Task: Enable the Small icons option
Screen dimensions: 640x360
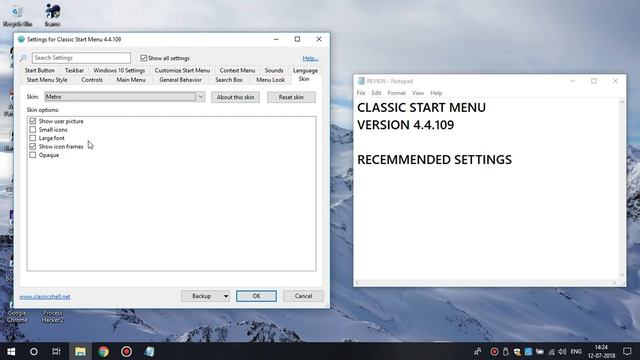Action: click(33, 129)
